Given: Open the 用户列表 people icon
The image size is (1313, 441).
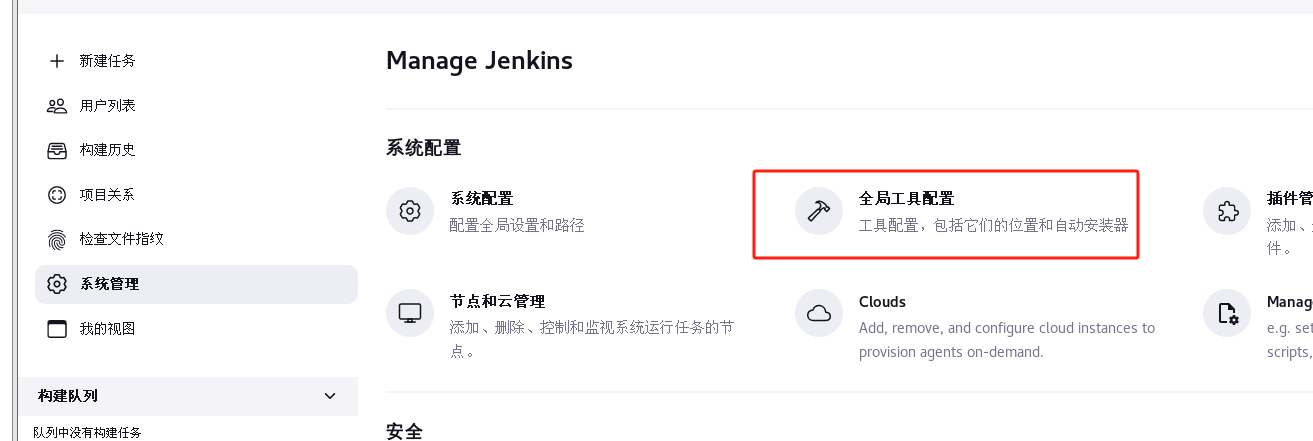Looking at the screenshot, I should (x=57, y=106).
